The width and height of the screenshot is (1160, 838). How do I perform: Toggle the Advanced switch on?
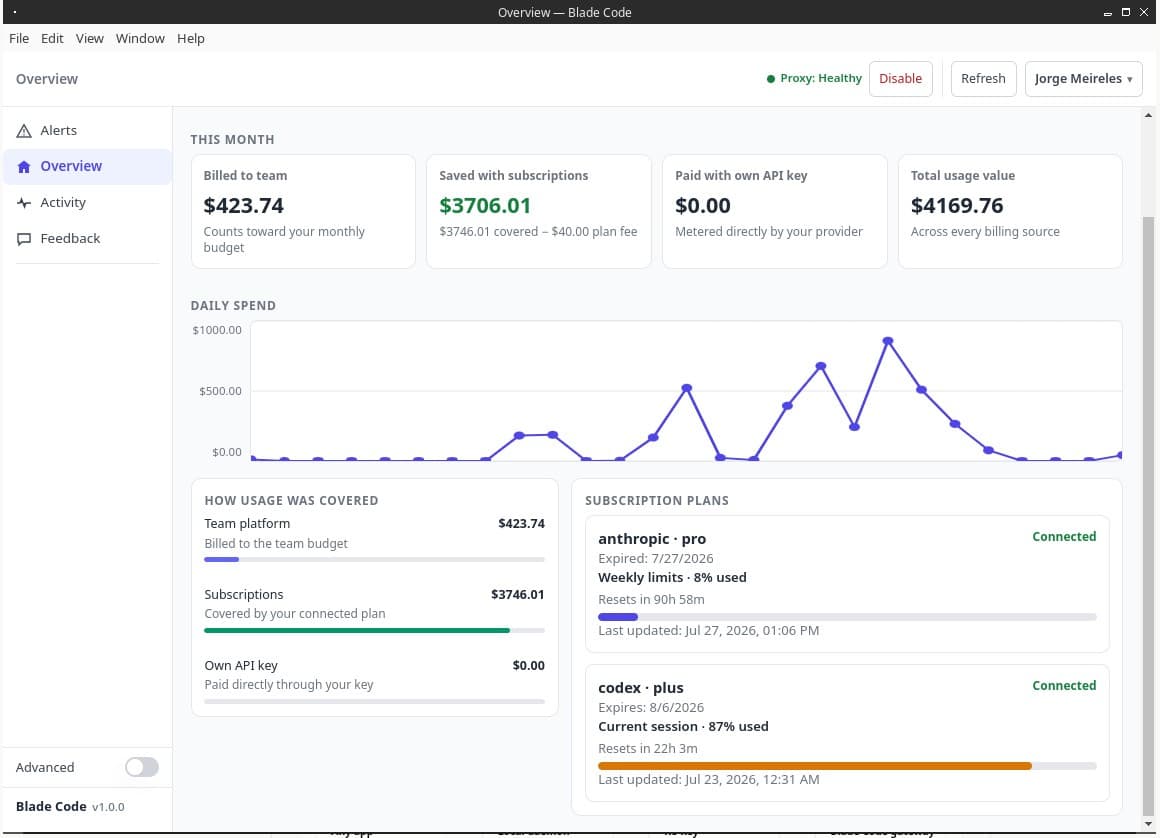(141, 767)
